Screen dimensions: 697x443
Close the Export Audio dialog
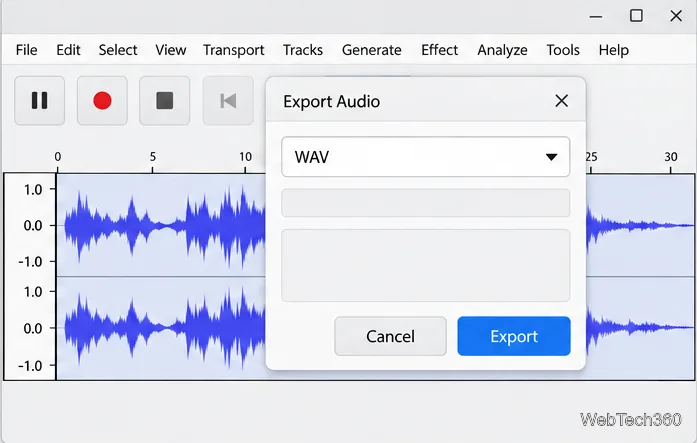pos(561,101)
